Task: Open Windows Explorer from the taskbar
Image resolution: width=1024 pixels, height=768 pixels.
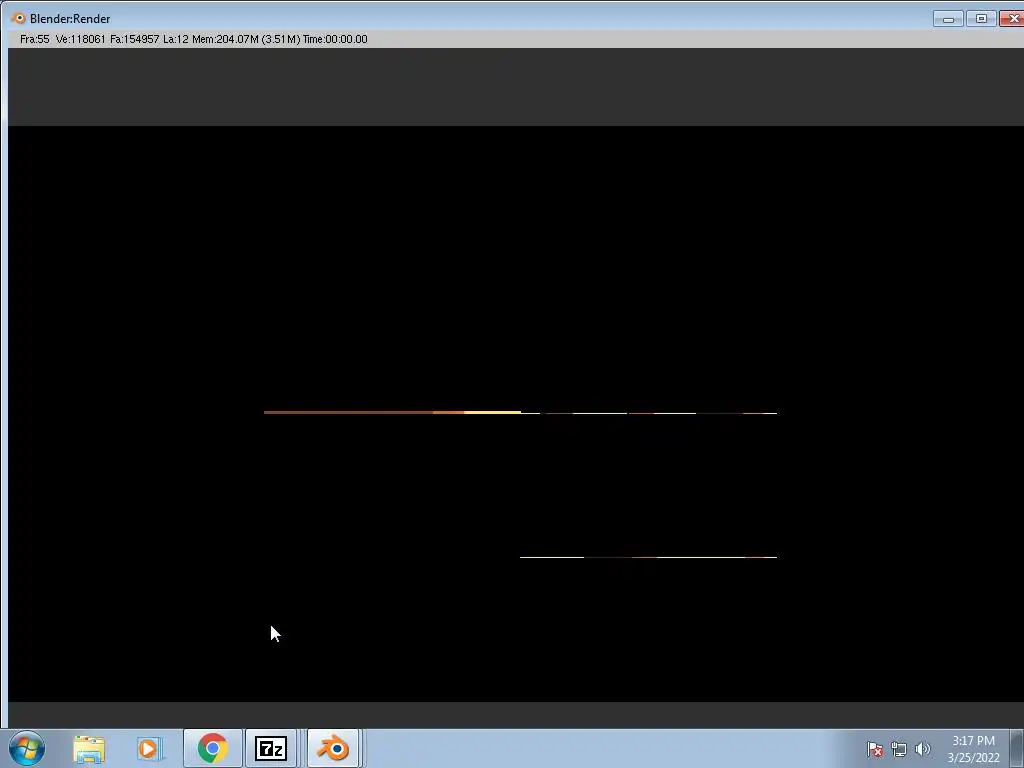Action: [89, 749]
